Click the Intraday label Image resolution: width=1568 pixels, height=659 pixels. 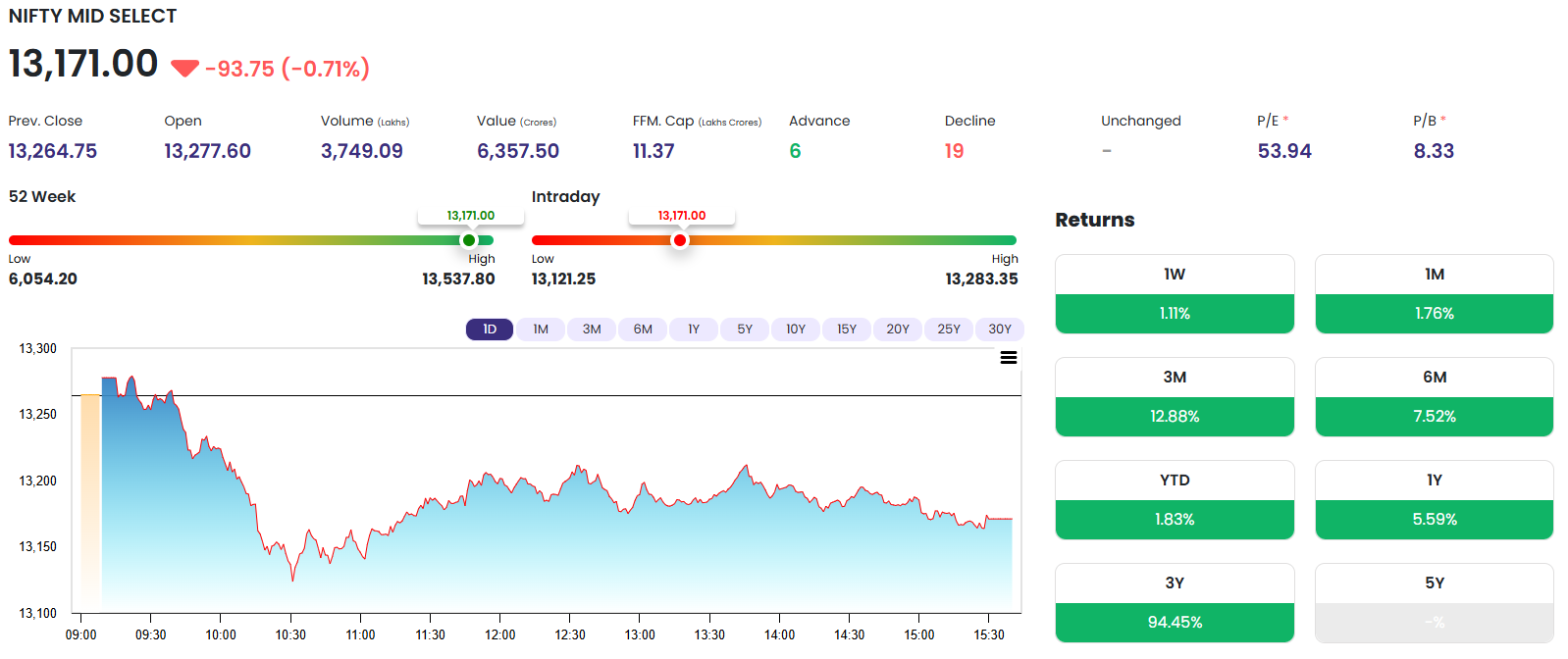click(x=565, y=196)
